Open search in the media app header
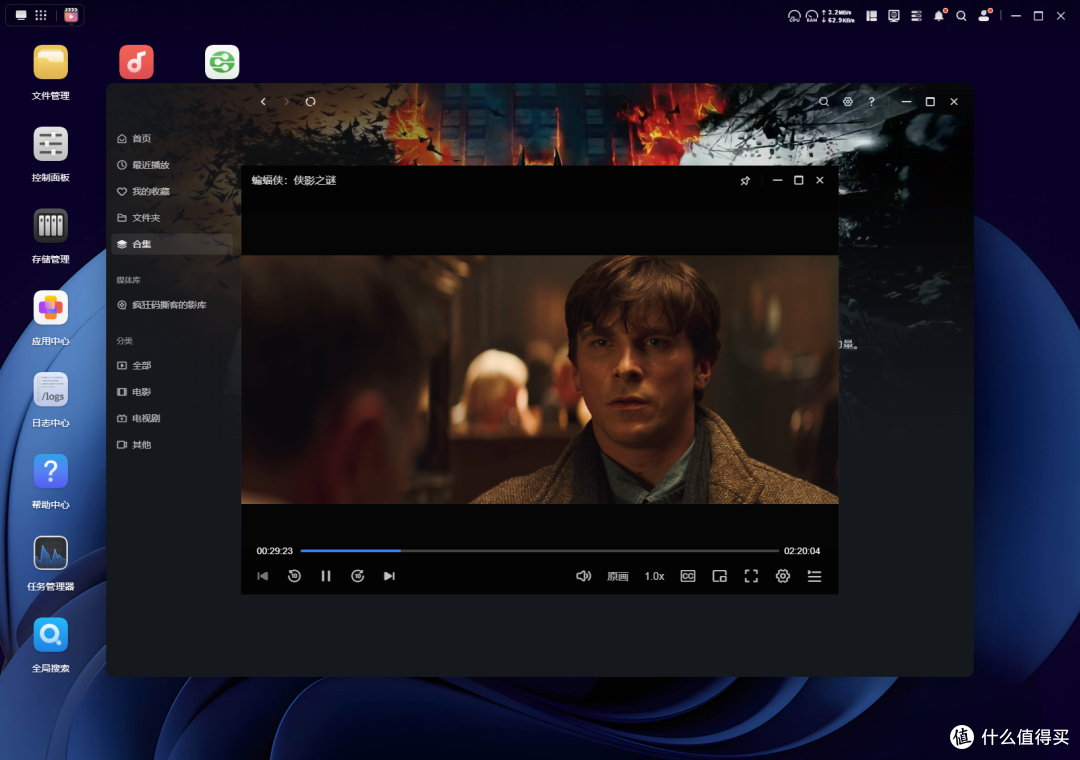The height and width of the screenshot is (760, 1080). pos(824,101)
